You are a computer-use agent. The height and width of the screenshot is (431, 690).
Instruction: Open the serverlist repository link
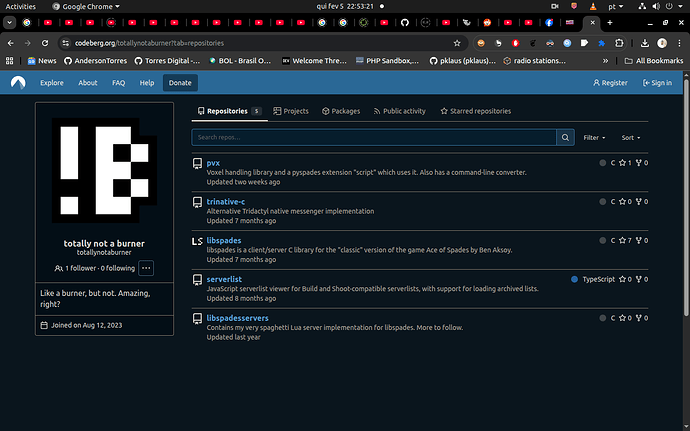tap(224, 279)
